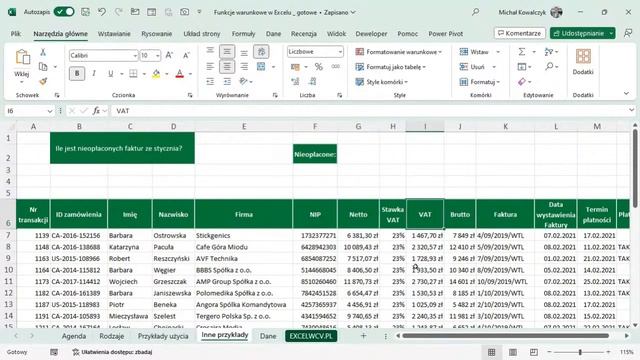640x360 pixels.
Task: Adjust the zoom slider handle
Action: coord(580,352)
